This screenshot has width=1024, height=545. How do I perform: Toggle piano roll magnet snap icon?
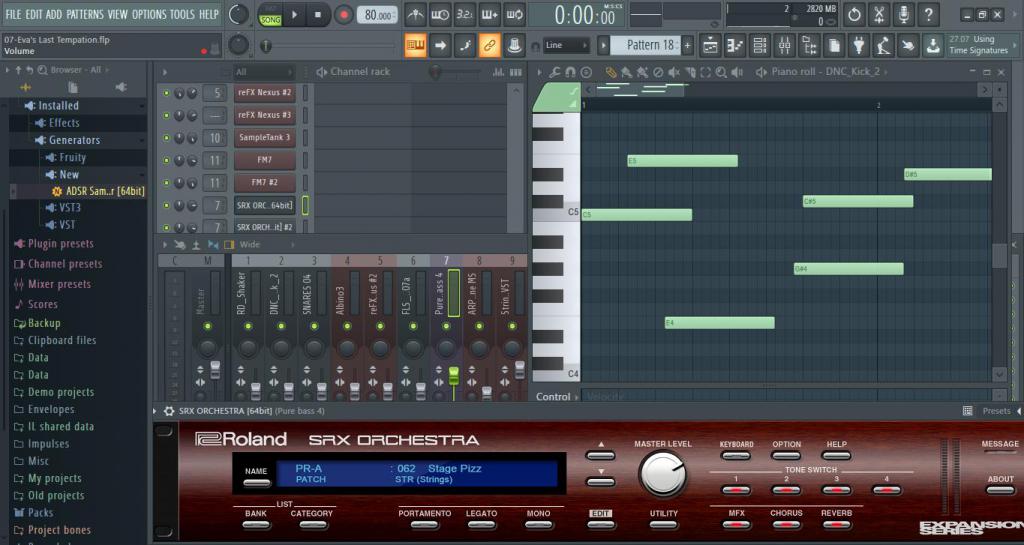570,72
